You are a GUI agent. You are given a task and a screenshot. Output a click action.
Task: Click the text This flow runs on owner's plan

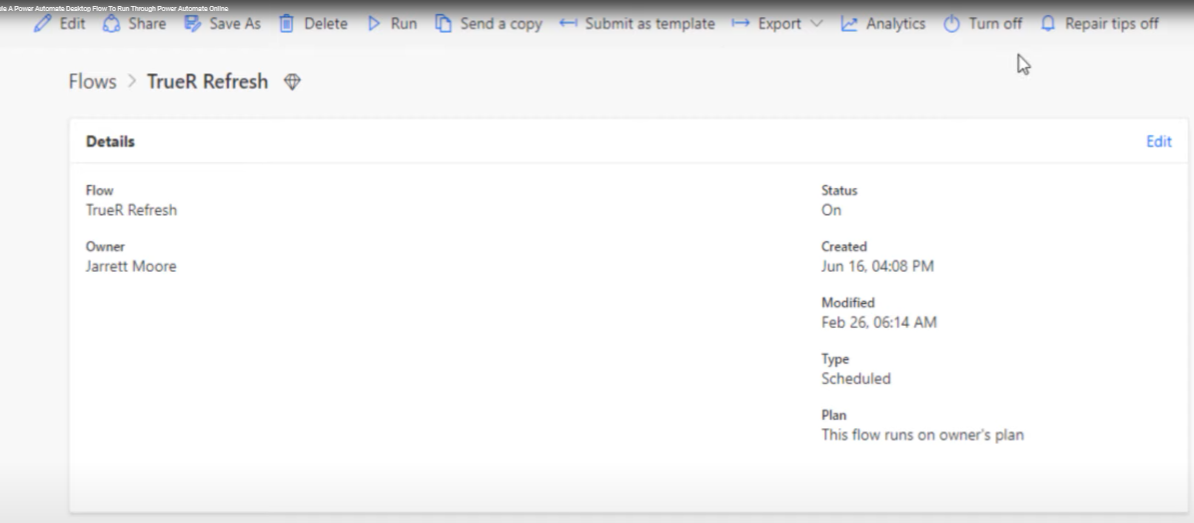(x=923, y=435)
